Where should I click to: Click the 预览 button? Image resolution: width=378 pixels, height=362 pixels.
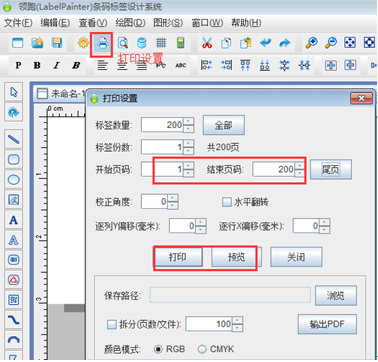click(236, 257)
